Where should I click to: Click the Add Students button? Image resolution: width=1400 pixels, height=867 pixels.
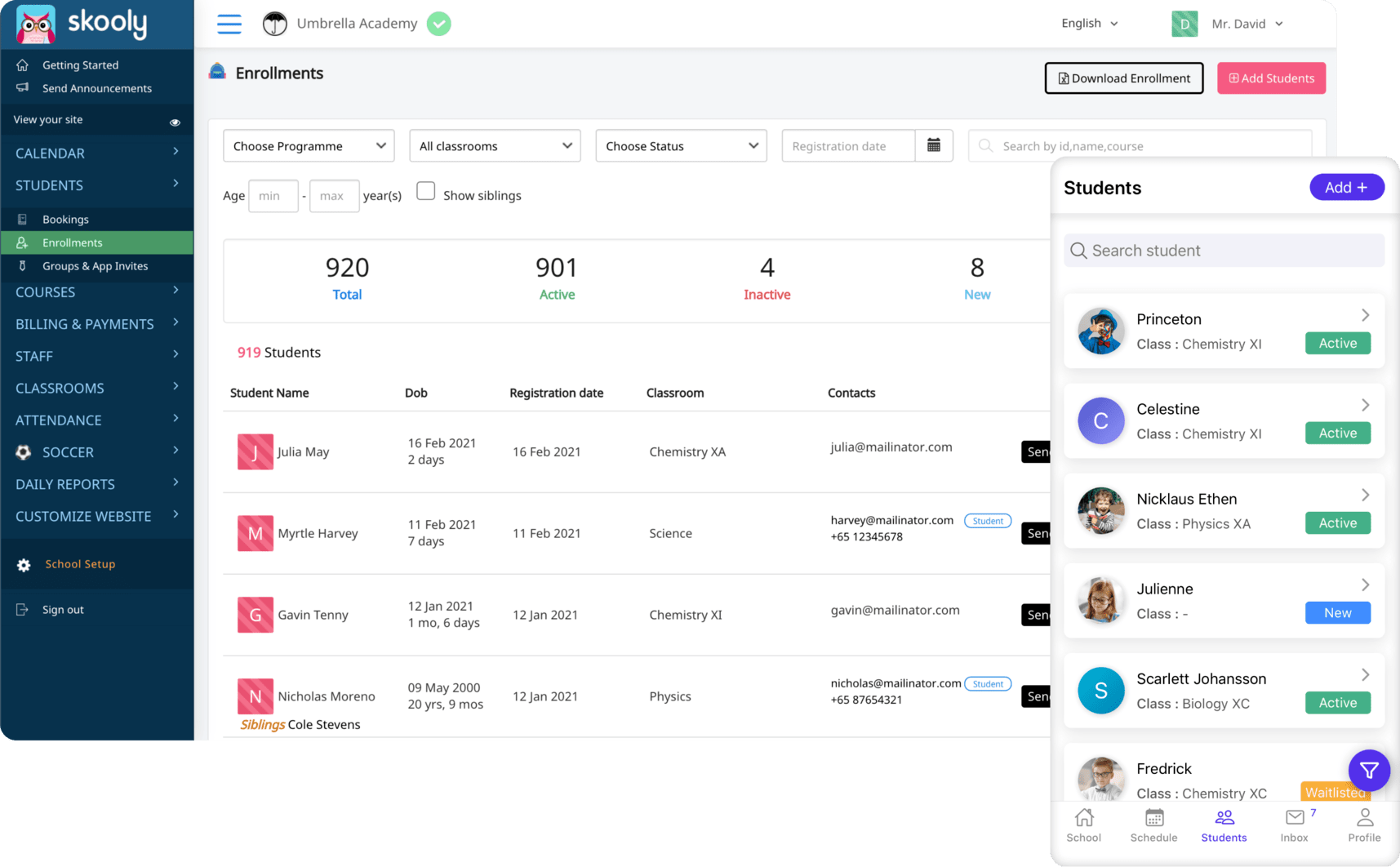(x=1271, y=78)
